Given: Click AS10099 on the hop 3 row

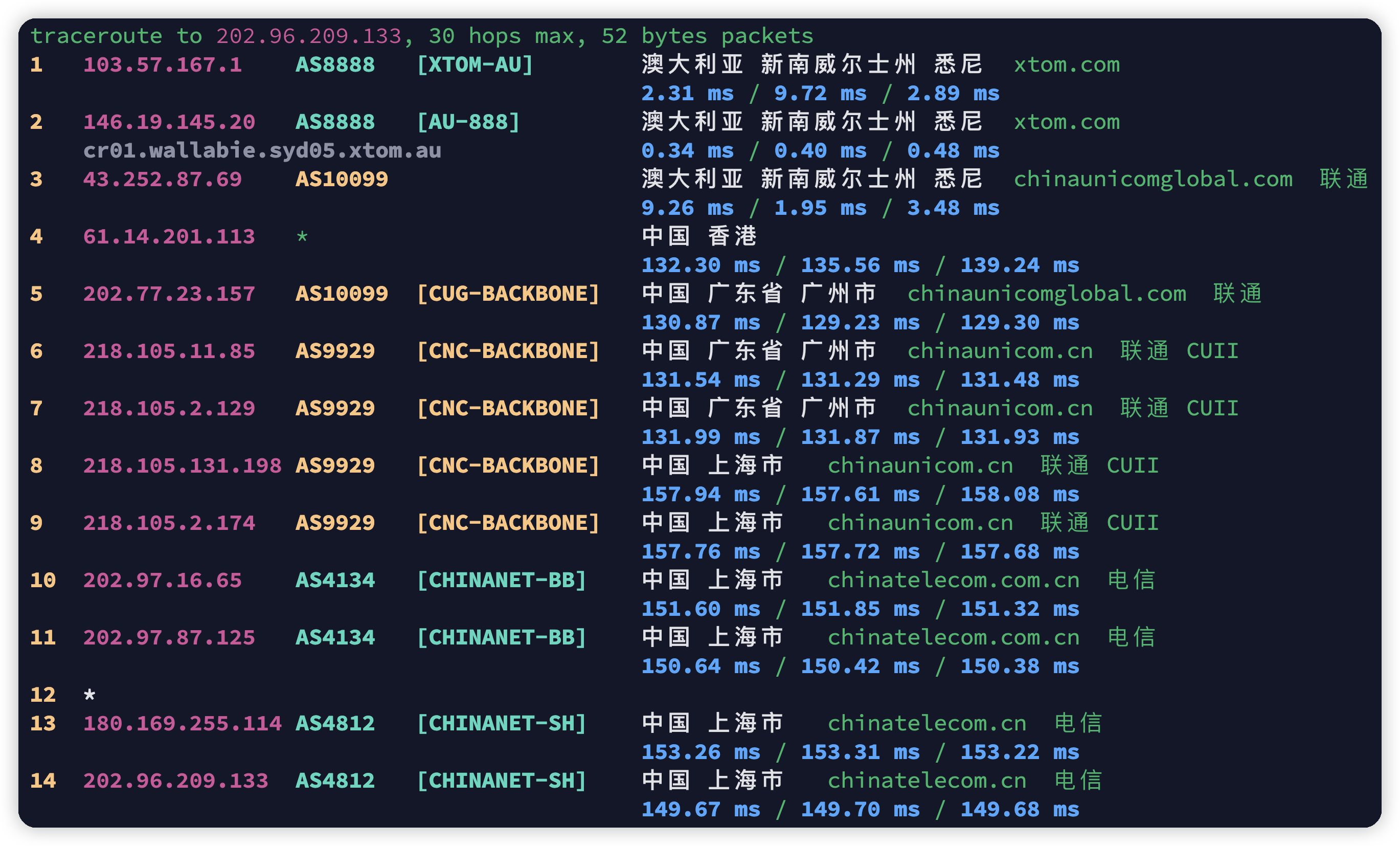Looking at the screenshot, I should [x=342, y=180].
